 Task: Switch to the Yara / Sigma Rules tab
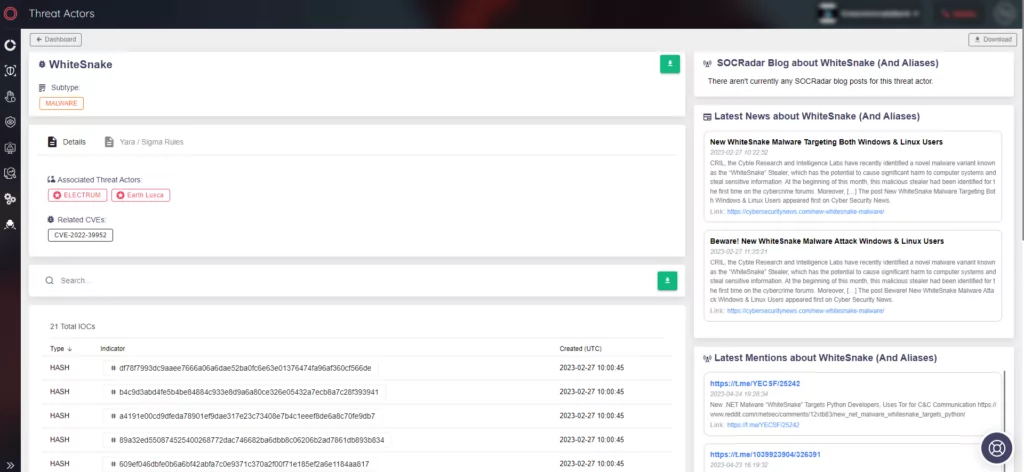click(144, 142)
